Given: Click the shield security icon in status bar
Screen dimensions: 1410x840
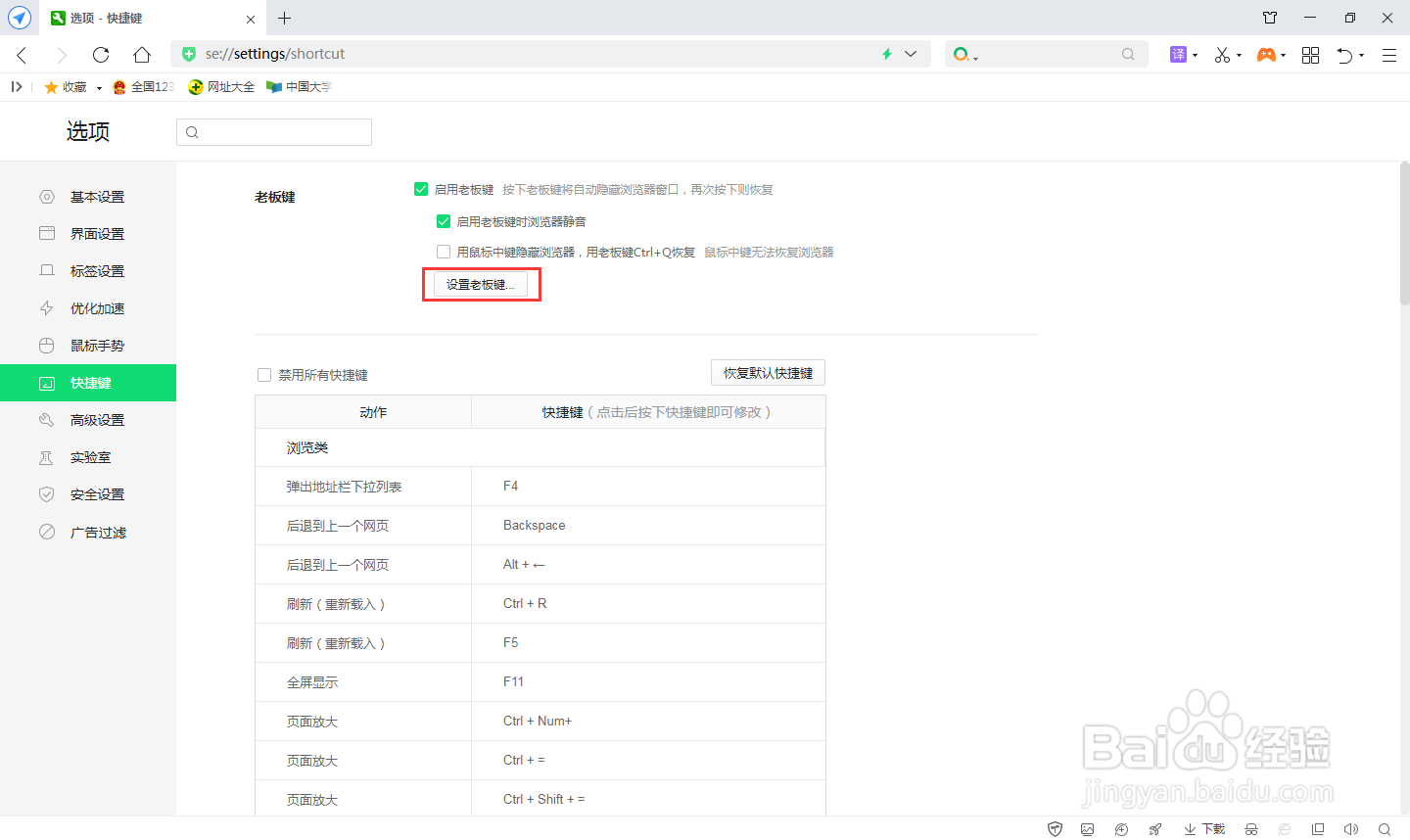Looking at the screenshot, I should pos(1055,829).
